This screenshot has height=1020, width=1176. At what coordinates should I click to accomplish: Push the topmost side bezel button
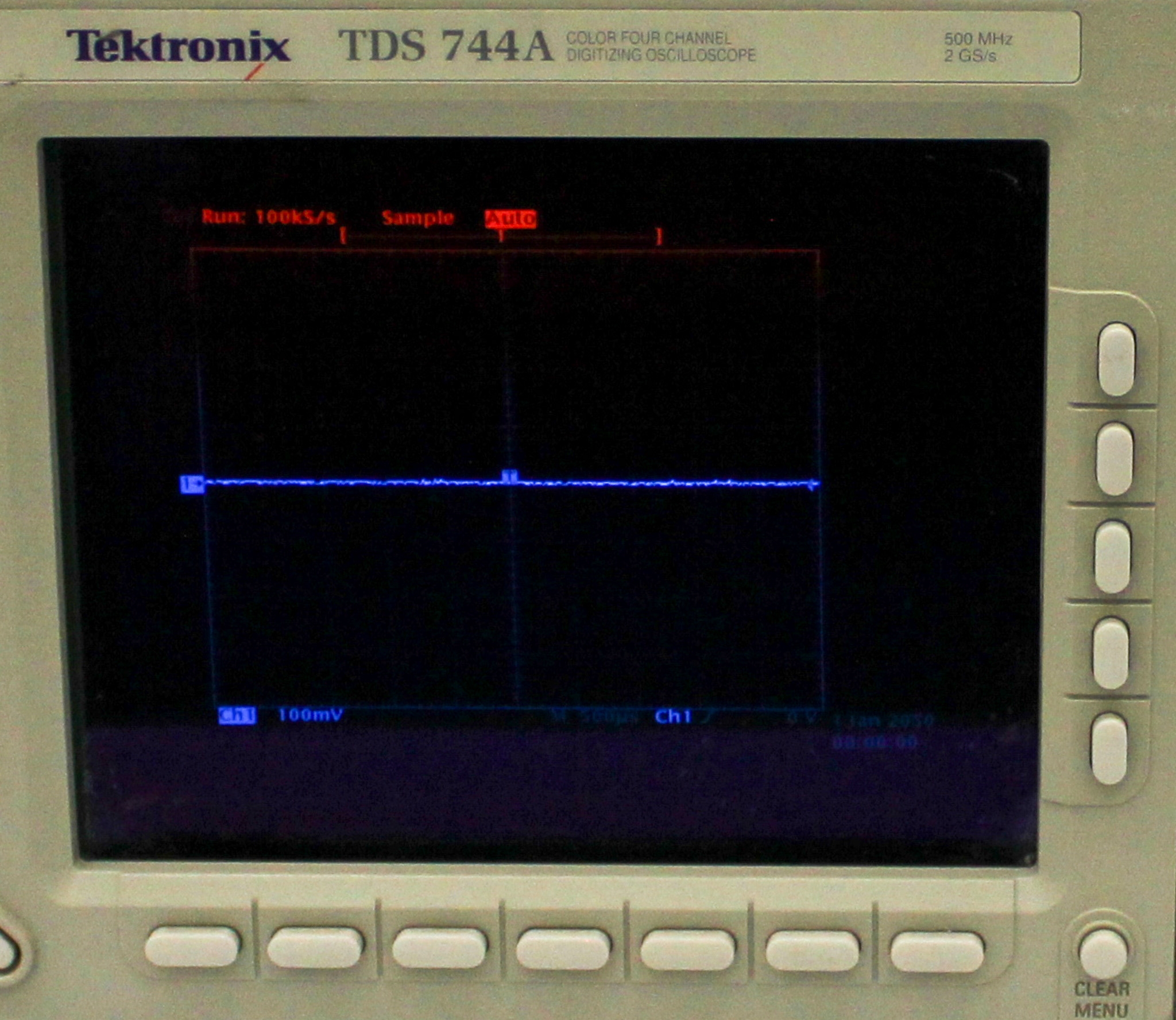click(1116, 359)
